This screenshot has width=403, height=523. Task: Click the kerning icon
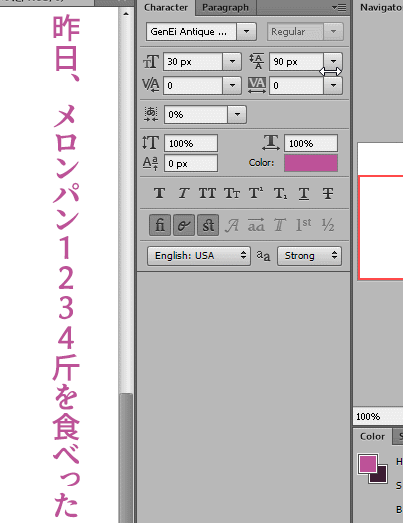pos(151,85)
